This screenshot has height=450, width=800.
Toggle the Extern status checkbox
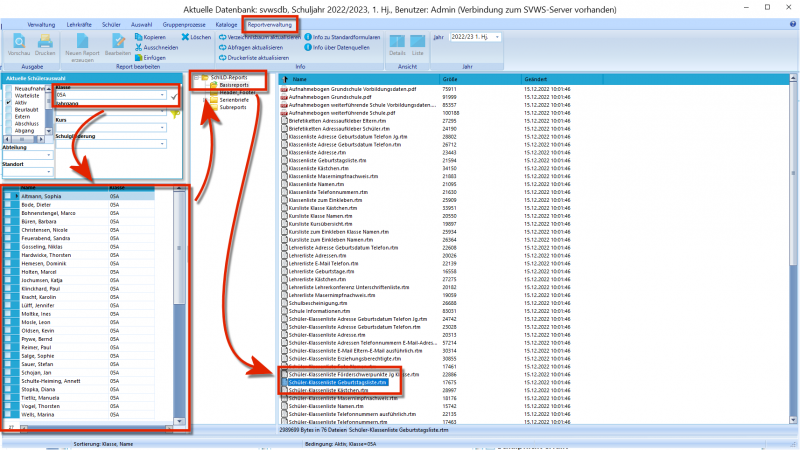[x=8, y=117]
